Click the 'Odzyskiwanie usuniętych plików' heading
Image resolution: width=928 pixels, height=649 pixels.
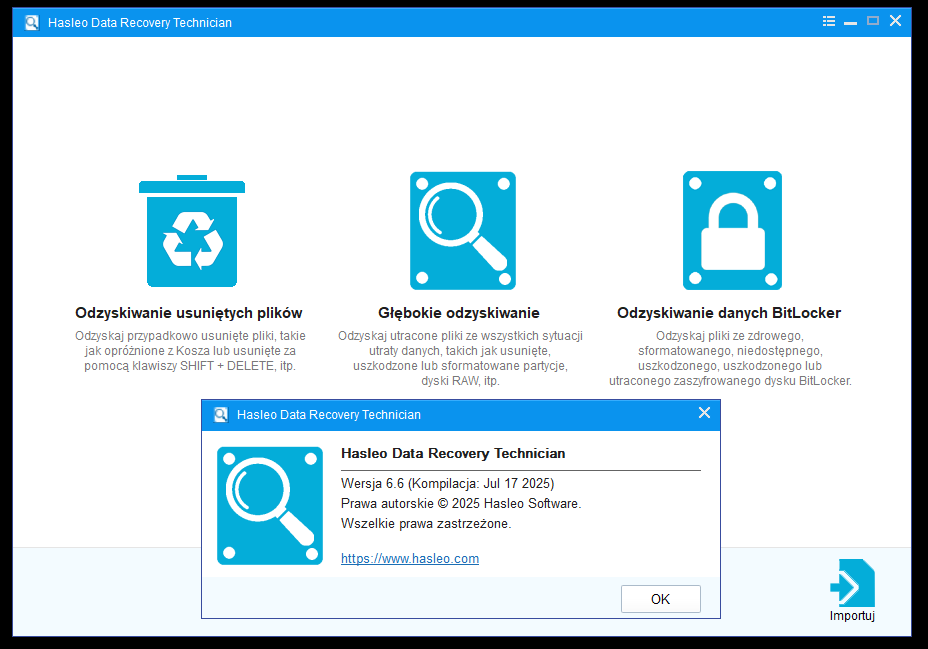pyautogui.click(x=189, y=313)
